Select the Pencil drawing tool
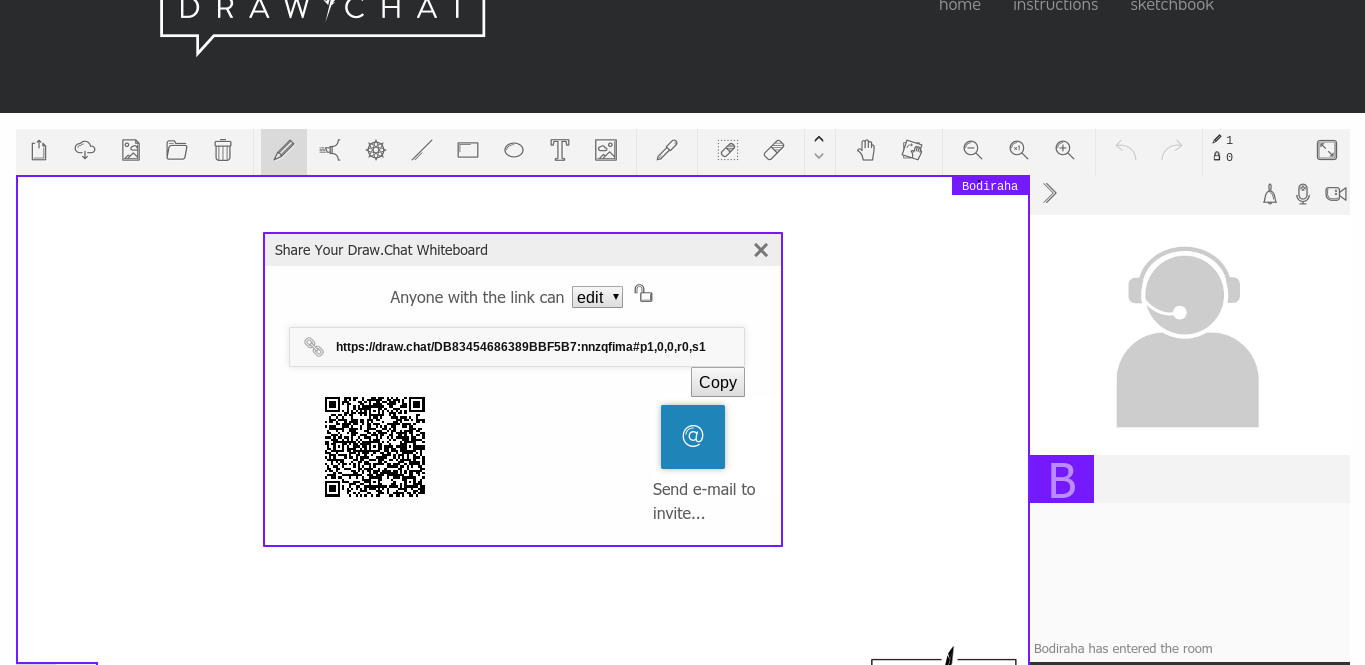The height and width of the screenshot is (665, 1365). click(284, 151)
